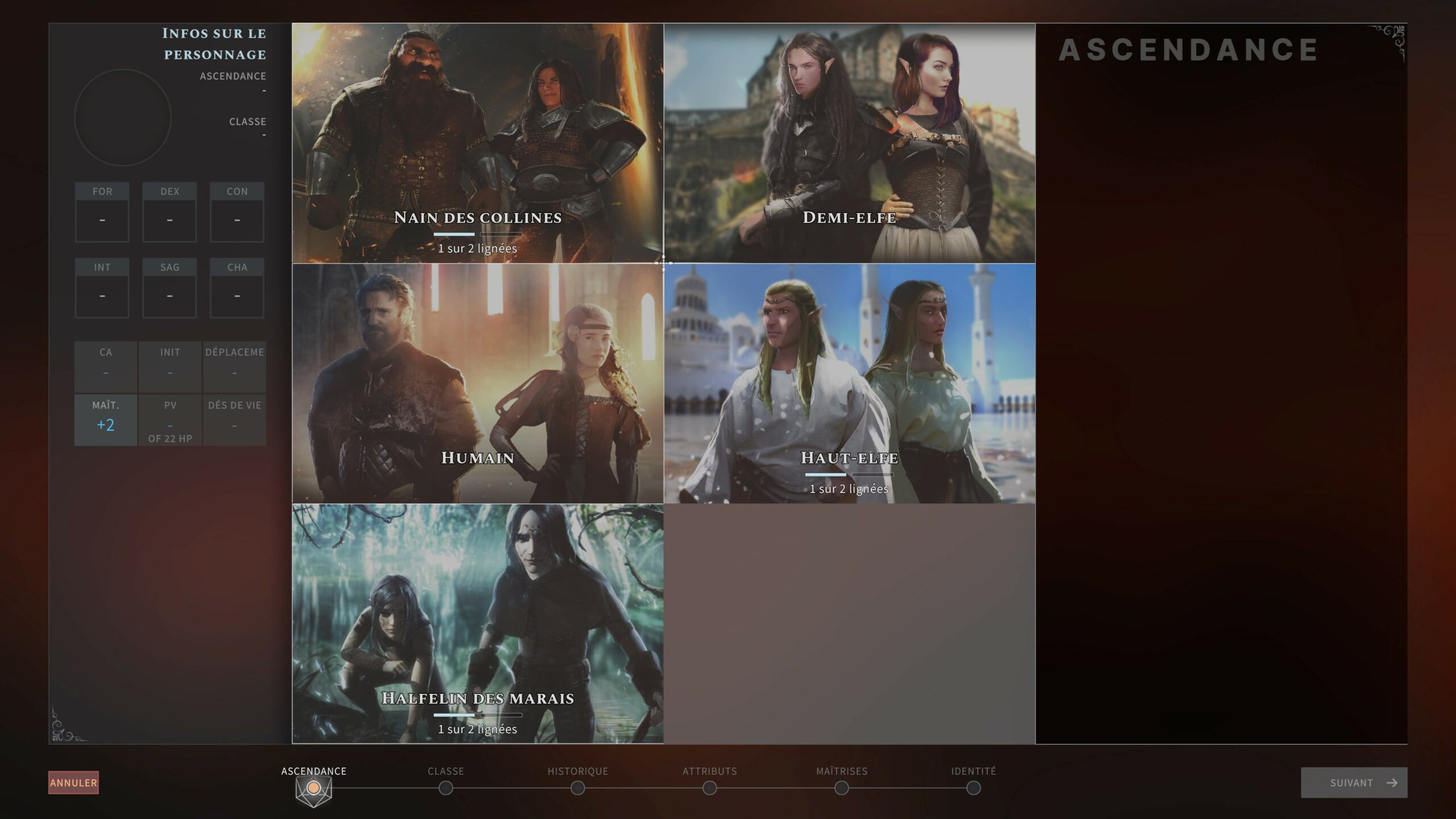Jump to the Classe step node
Screen dimensions: 1456x819
click(x=446, y=788)
